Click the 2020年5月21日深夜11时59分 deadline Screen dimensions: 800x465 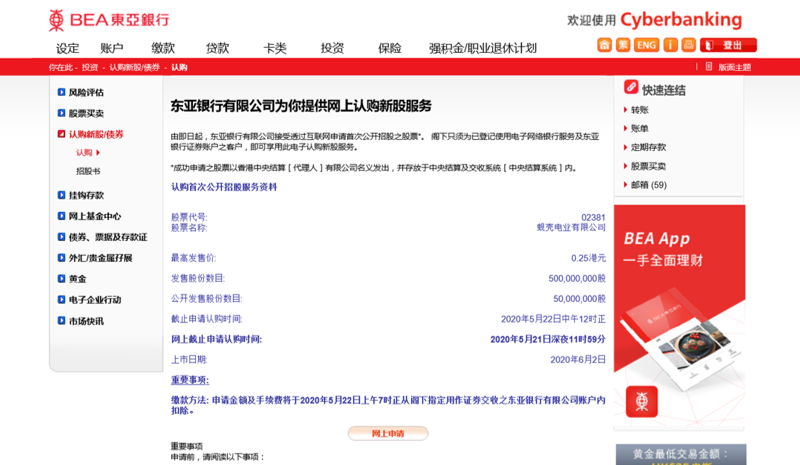(548, 339)
